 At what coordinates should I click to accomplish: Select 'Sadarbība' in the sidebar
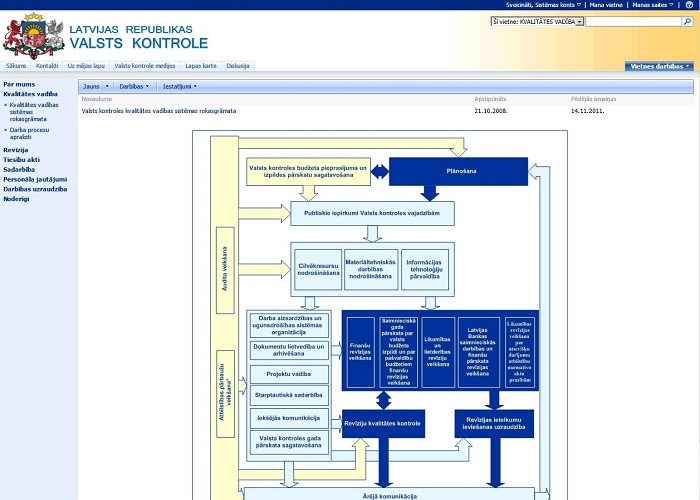click(19, 170)
